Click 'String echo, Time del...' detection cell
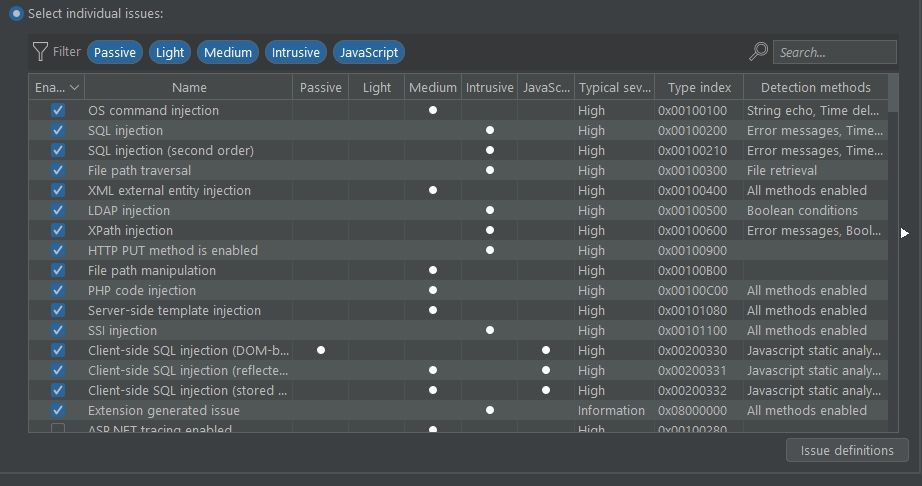 [813, 110]
